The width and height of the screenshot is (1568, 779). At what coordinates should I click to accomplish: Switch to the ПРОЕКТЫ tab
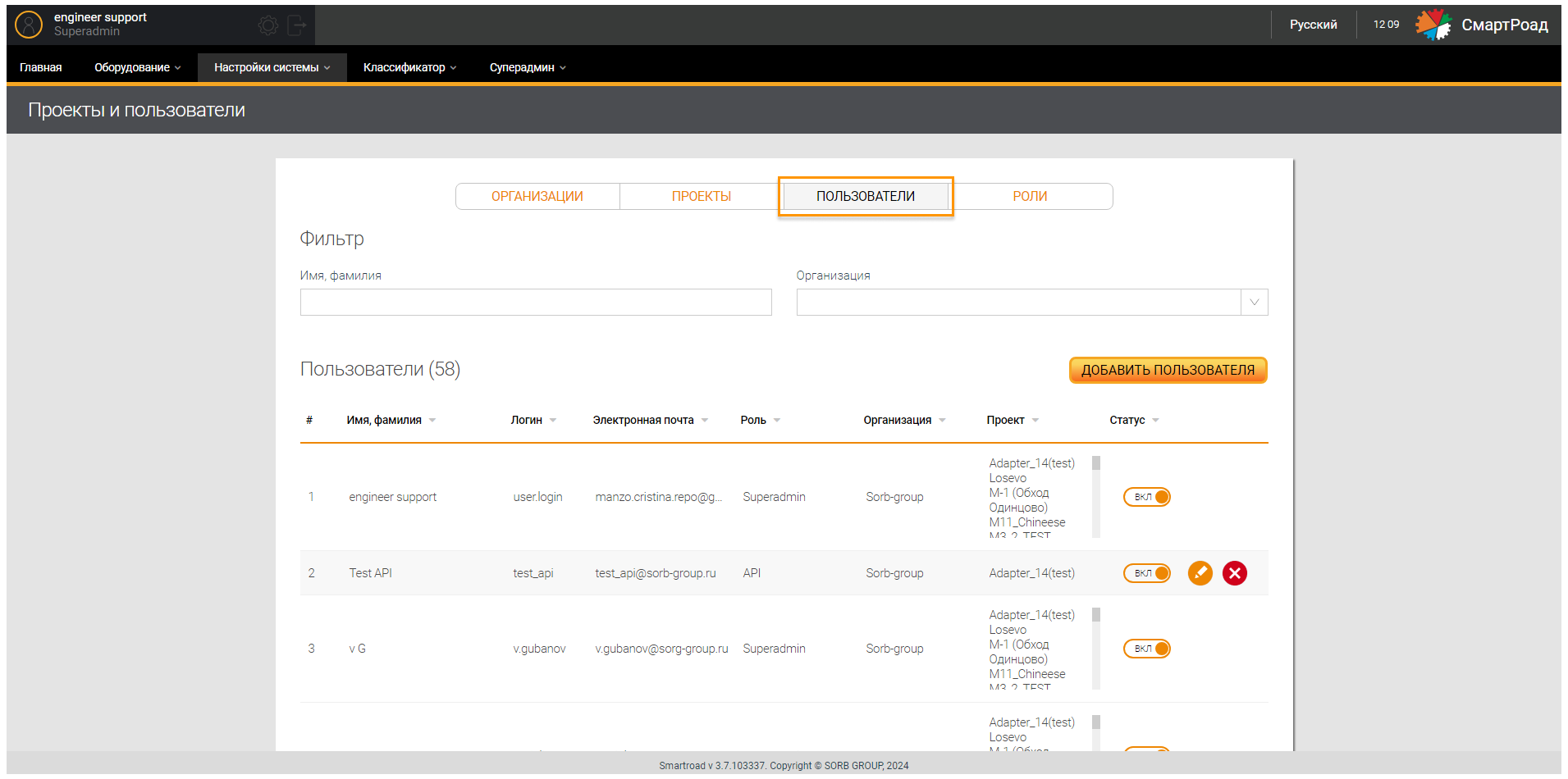pyautogui.click(x=702, y=197)
